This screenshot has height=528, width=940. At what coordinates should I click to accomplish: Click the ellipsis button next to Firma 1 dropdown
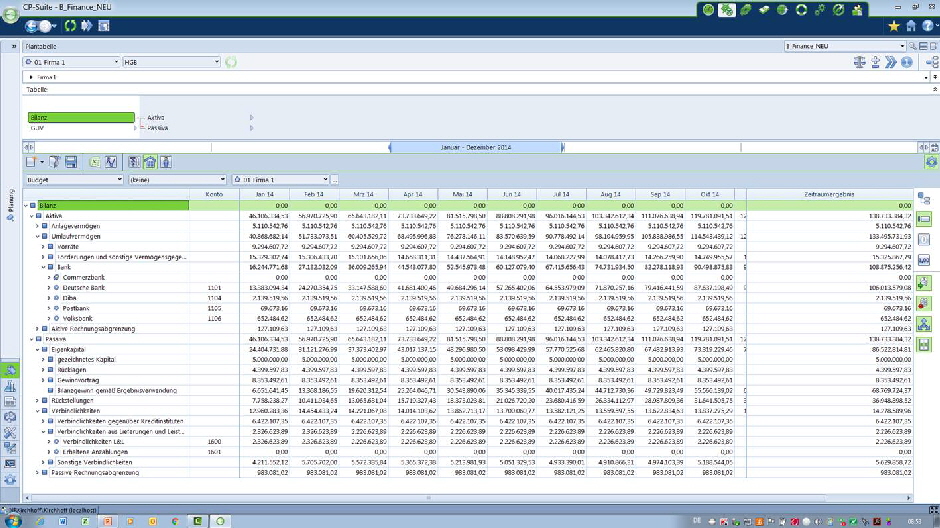coord(335,179)
